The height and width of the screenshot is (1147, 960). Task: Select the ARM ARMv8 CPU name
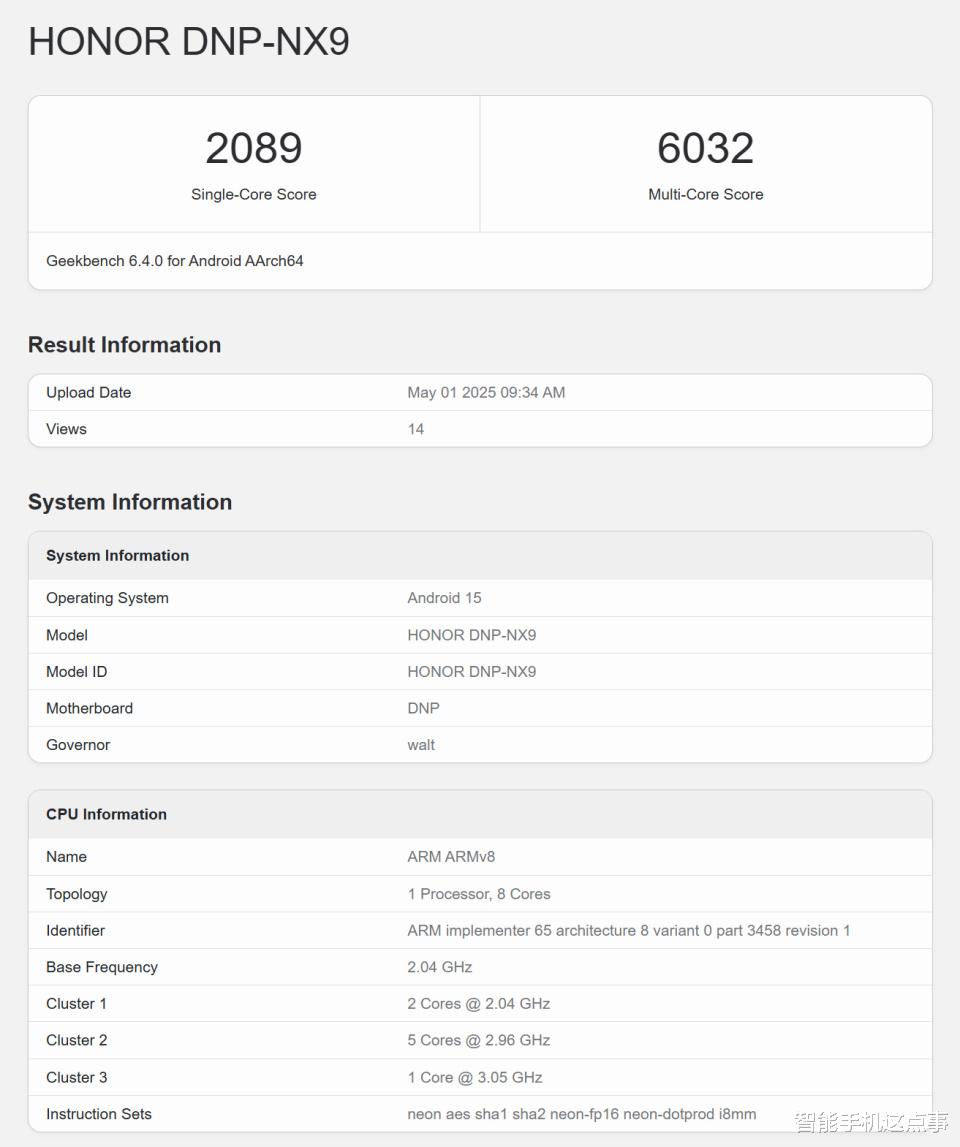[x=451, y=857]
